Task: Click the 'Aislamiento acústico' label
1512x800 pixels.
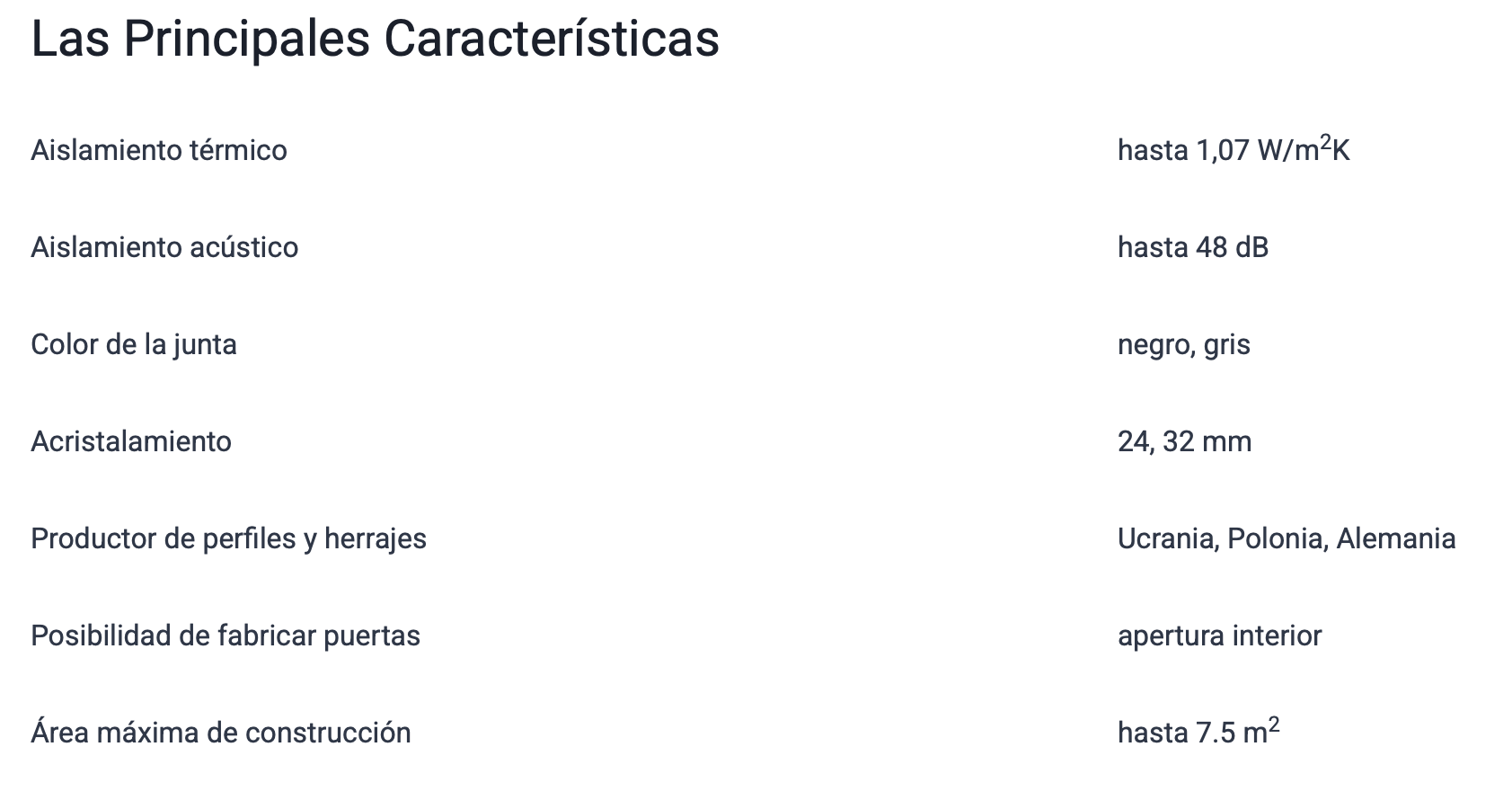Action: (x=164, y=247)
